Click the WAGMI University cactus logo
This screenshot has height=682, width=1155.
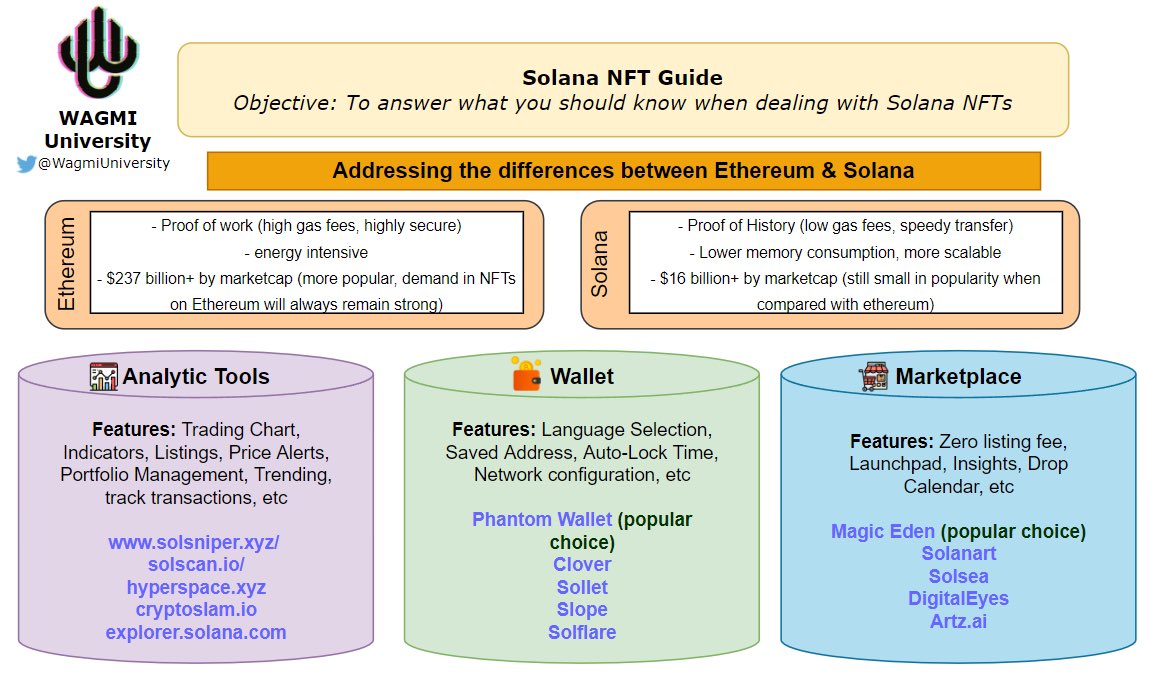(98, 53)
